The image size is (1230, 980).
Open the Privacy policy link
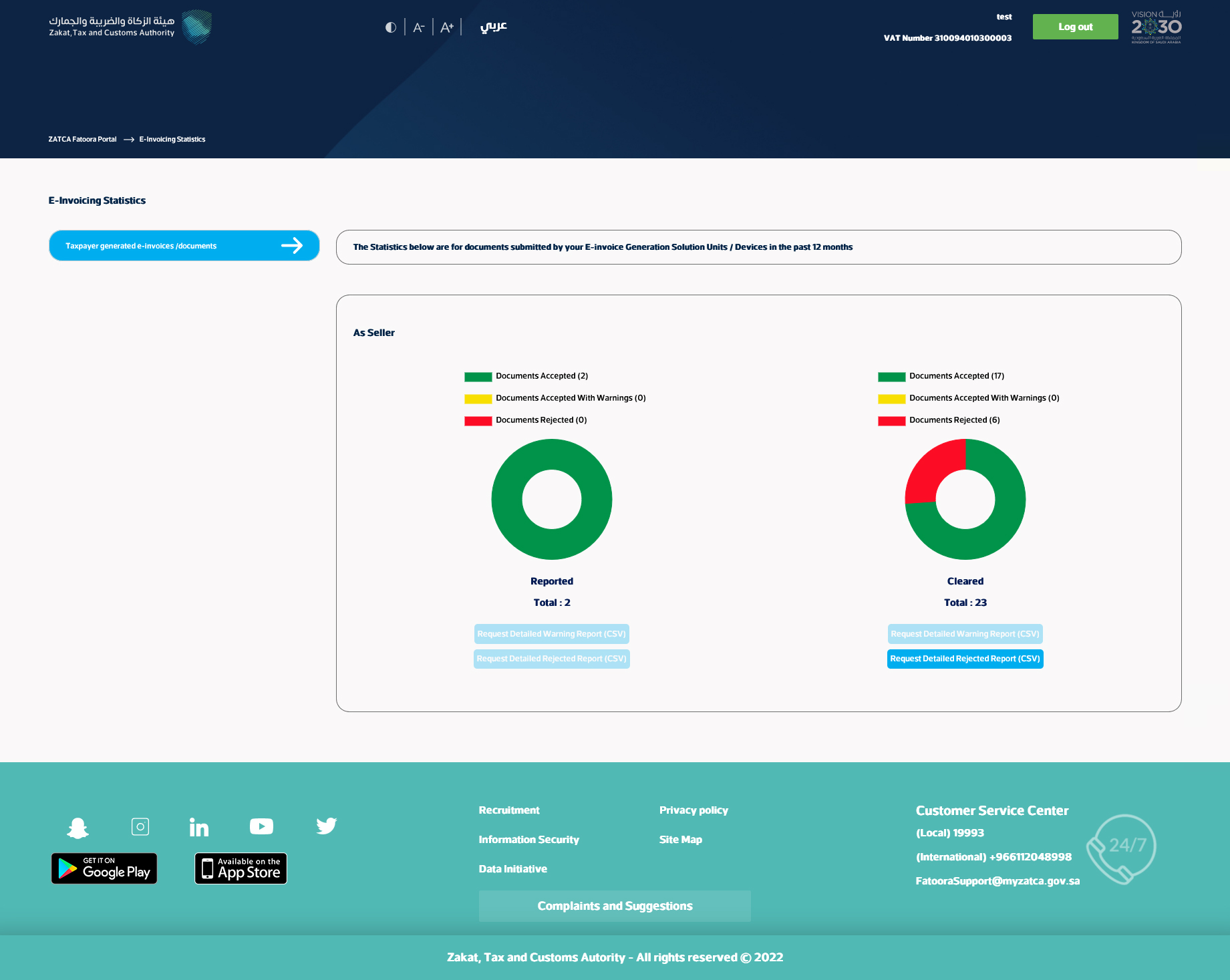tap(694, 810)
